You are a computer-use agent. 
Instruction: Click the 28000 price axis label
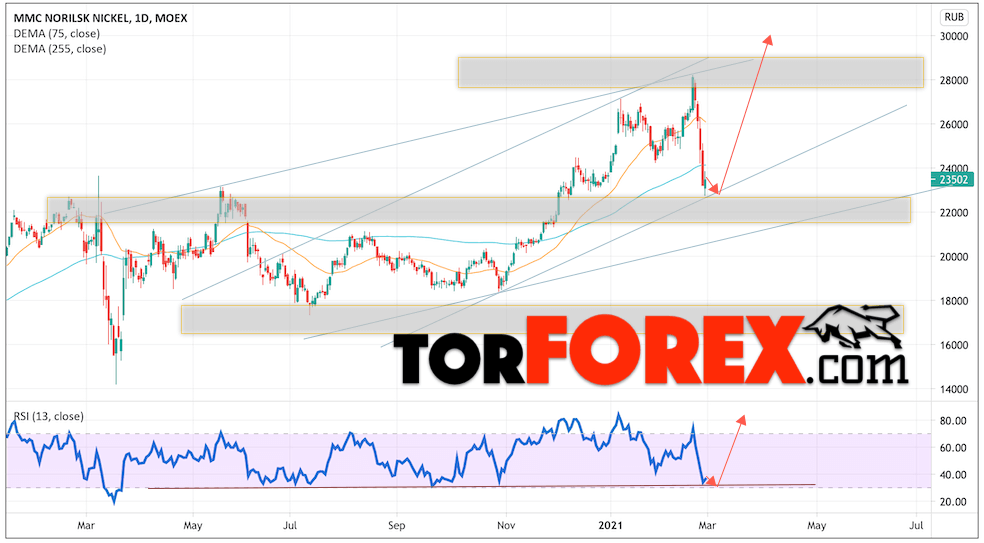pyautogui.click(x=954, y=80)
